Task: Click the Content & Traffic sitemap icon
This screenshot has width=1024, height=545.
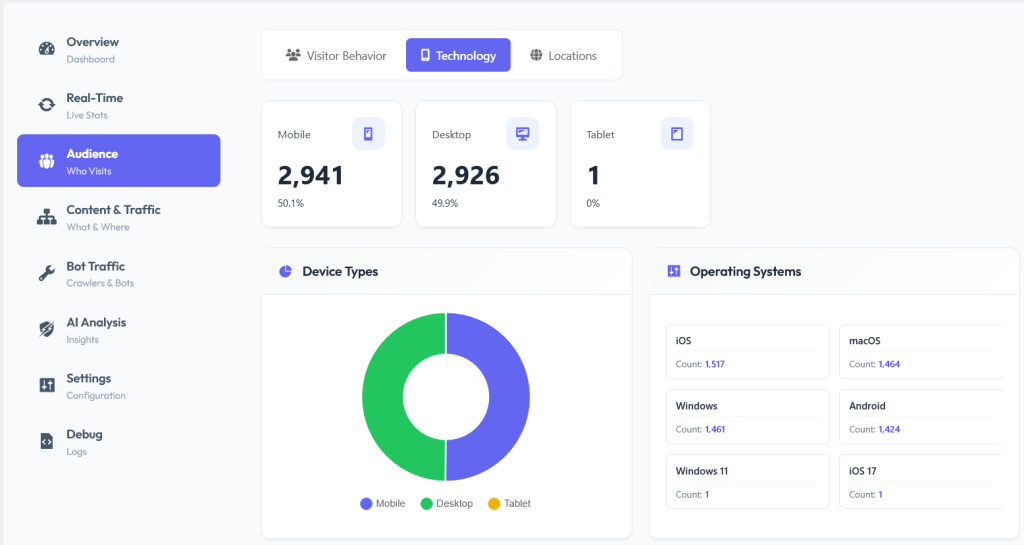Action: [46, 217]
